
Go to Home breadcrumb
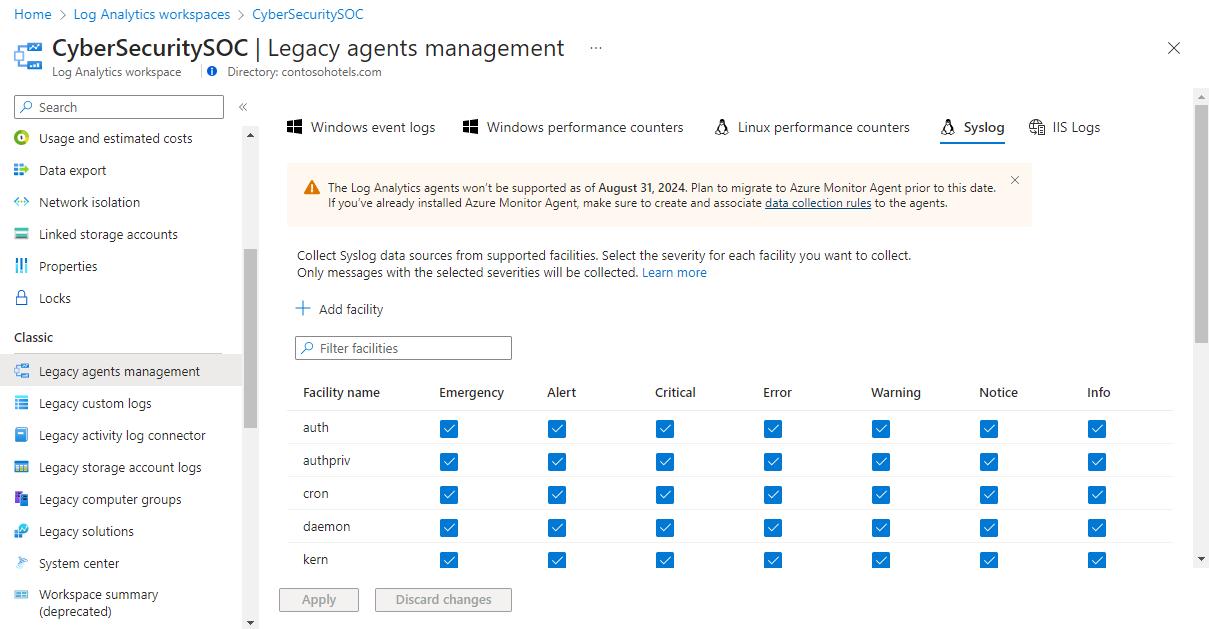(33, 14)
